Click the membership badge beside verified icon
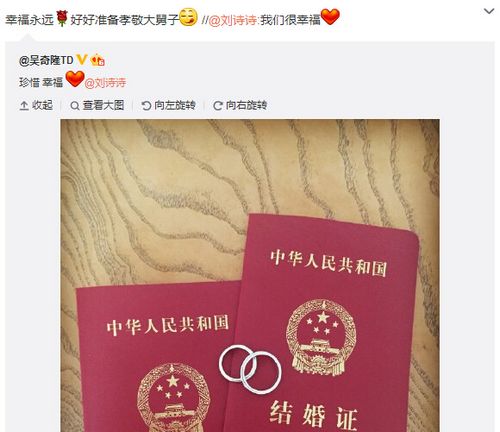The width and height of the screenshot is (500, 432). click(x=97, y=60)
